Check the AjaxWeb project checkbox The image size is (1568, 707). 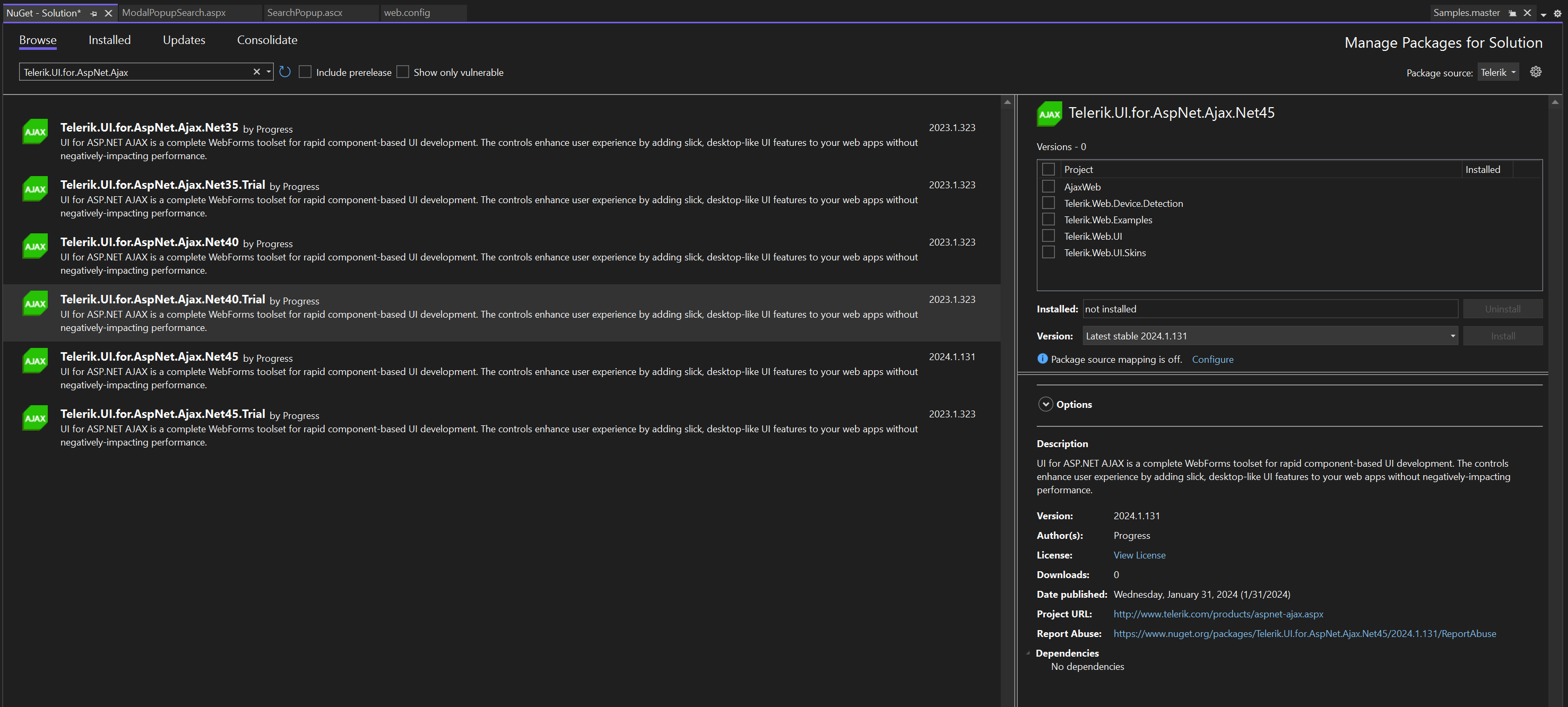pyautogui.click(x=1048, y=186)
